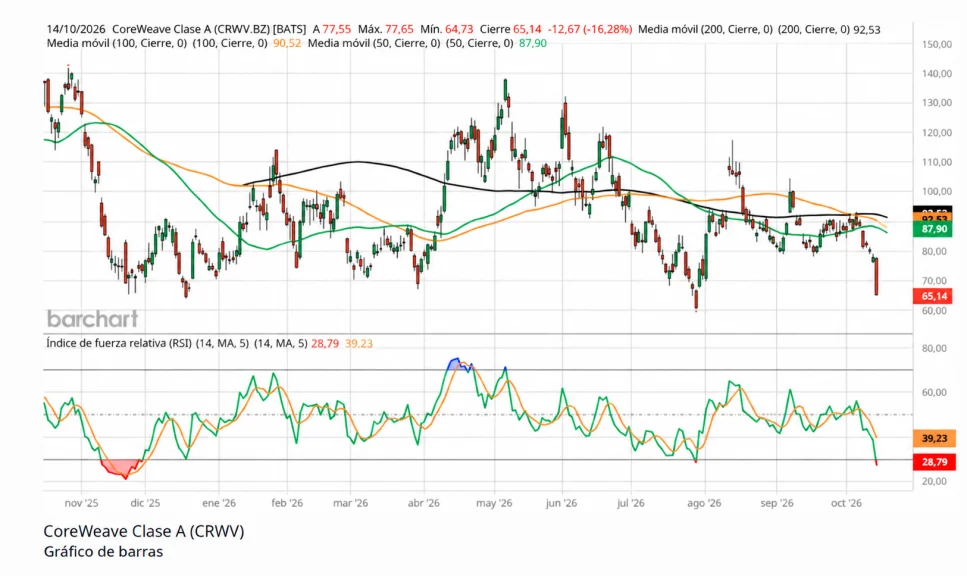Click the 130,00 price axis label
Image resolution: width=967 pixels, height=576 pixels.
pyautogui.click(x=937, y=102)
